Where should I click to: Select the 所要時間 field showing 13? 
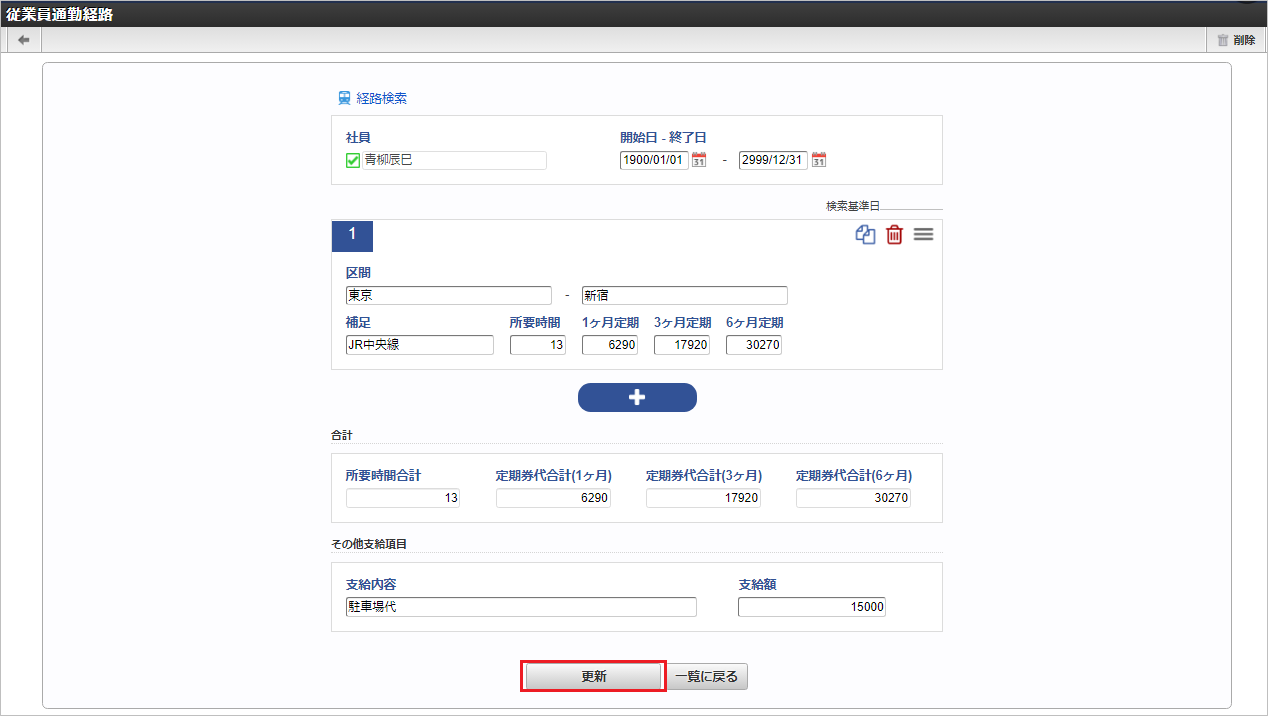[537, 345]
